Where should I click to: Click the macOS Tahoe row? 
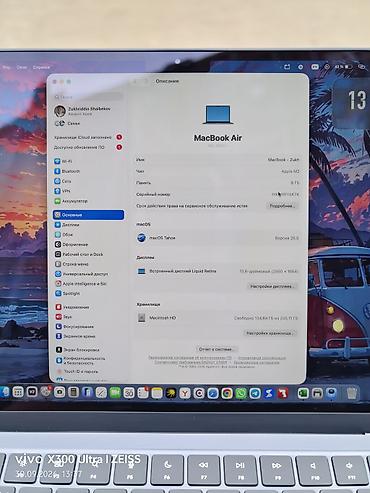pos(217,238)
